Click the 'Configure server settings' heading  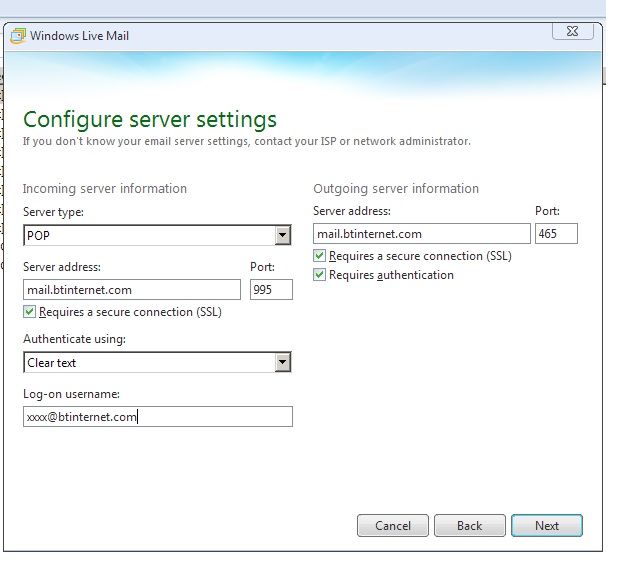(150, 120)
